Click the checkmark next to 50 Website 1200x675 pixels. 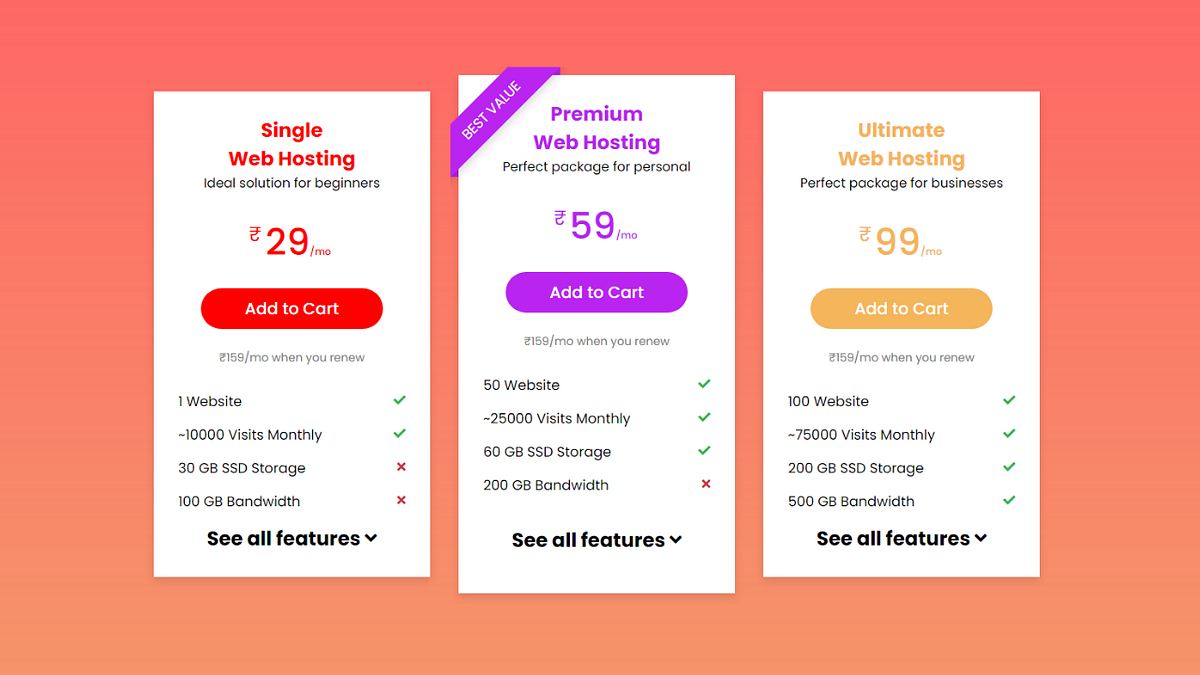704,384
